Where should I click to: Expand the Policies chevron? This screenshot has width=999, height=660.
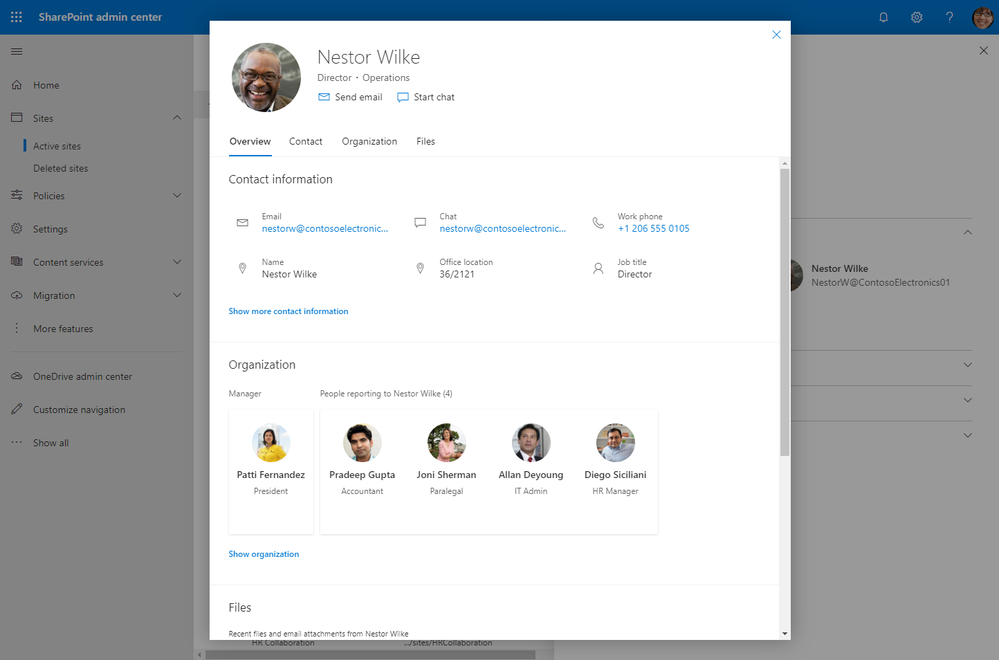[x=177, y=196]
